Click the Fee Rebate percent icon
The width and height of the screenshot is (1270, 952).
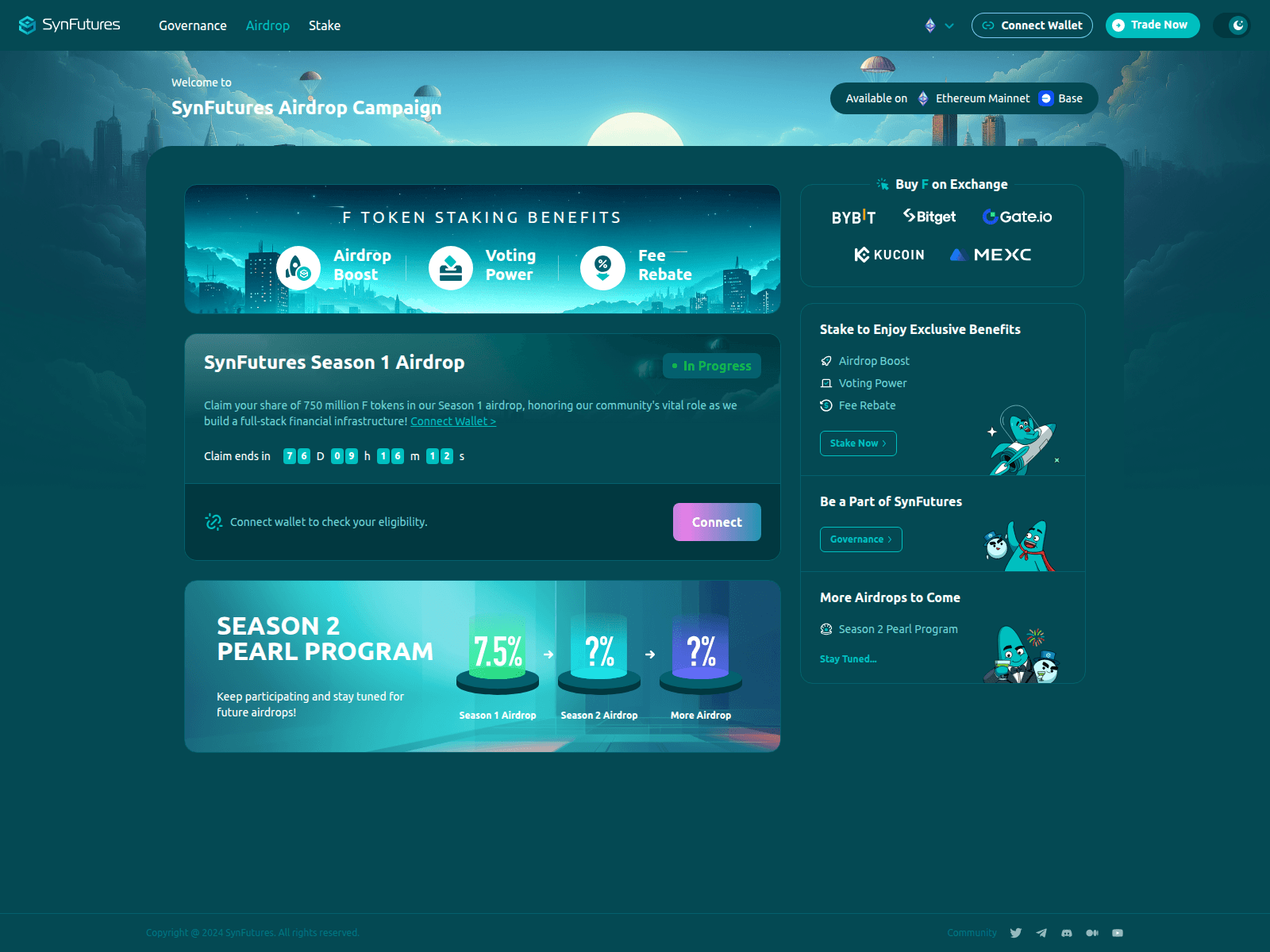tap(602, 268)
